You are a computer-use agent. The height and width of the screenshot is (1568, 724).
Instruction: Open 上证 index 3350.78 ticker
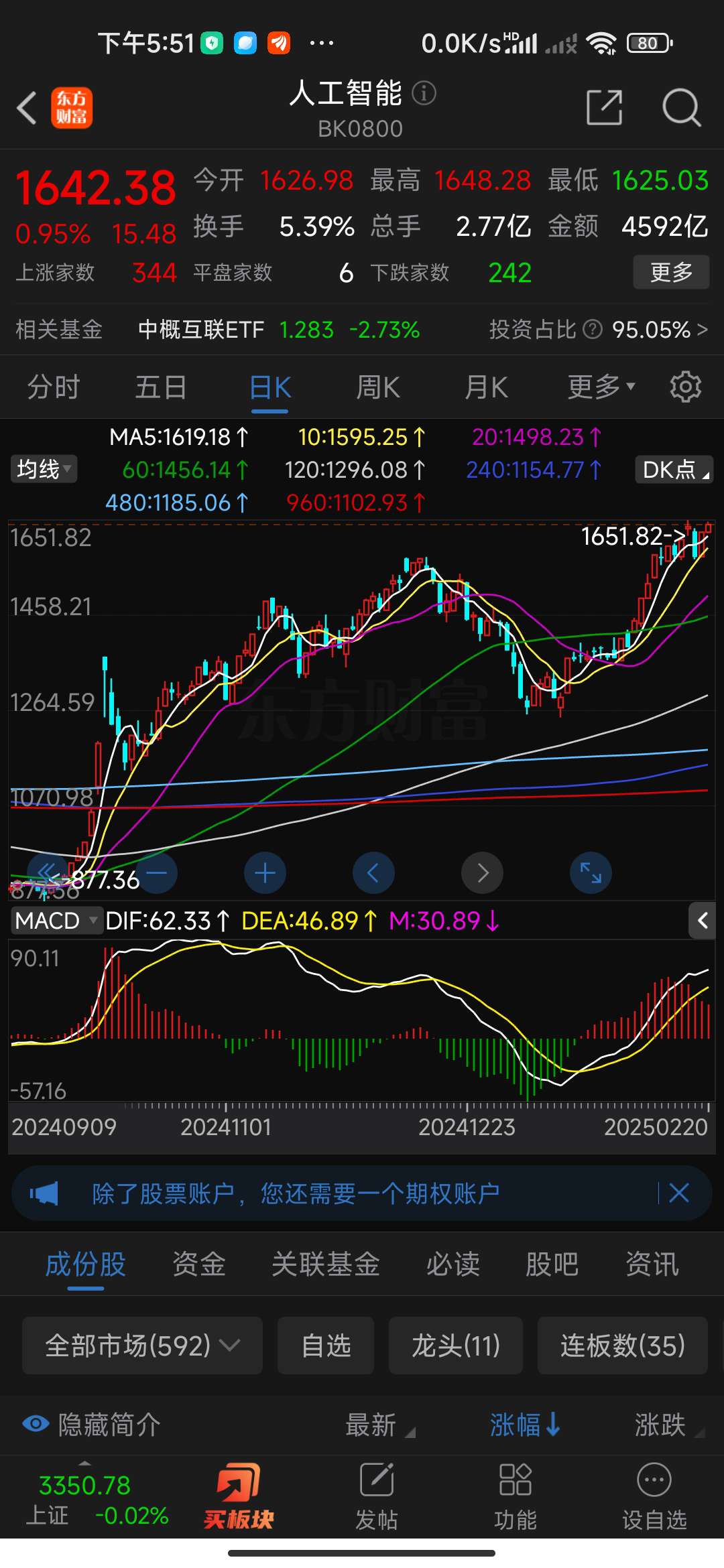[x=97, y=1500]
